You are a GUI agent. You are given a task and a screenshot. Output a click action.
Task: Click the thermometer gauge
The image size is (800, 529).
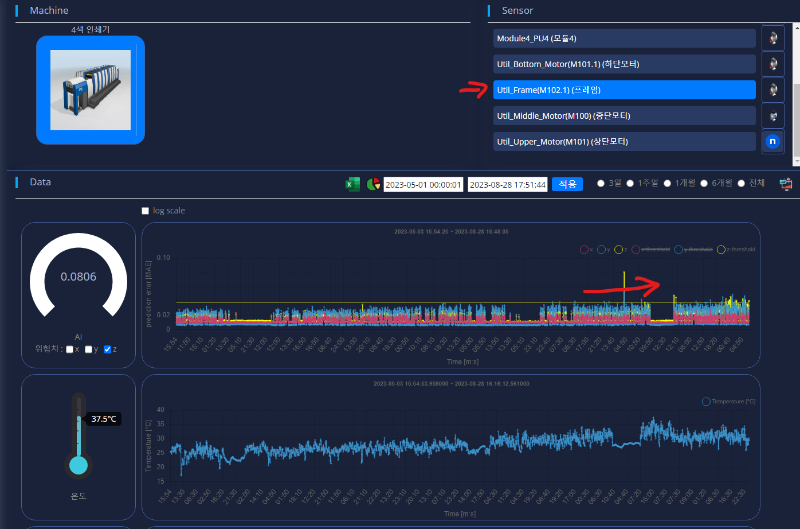[x=79, y=435]
